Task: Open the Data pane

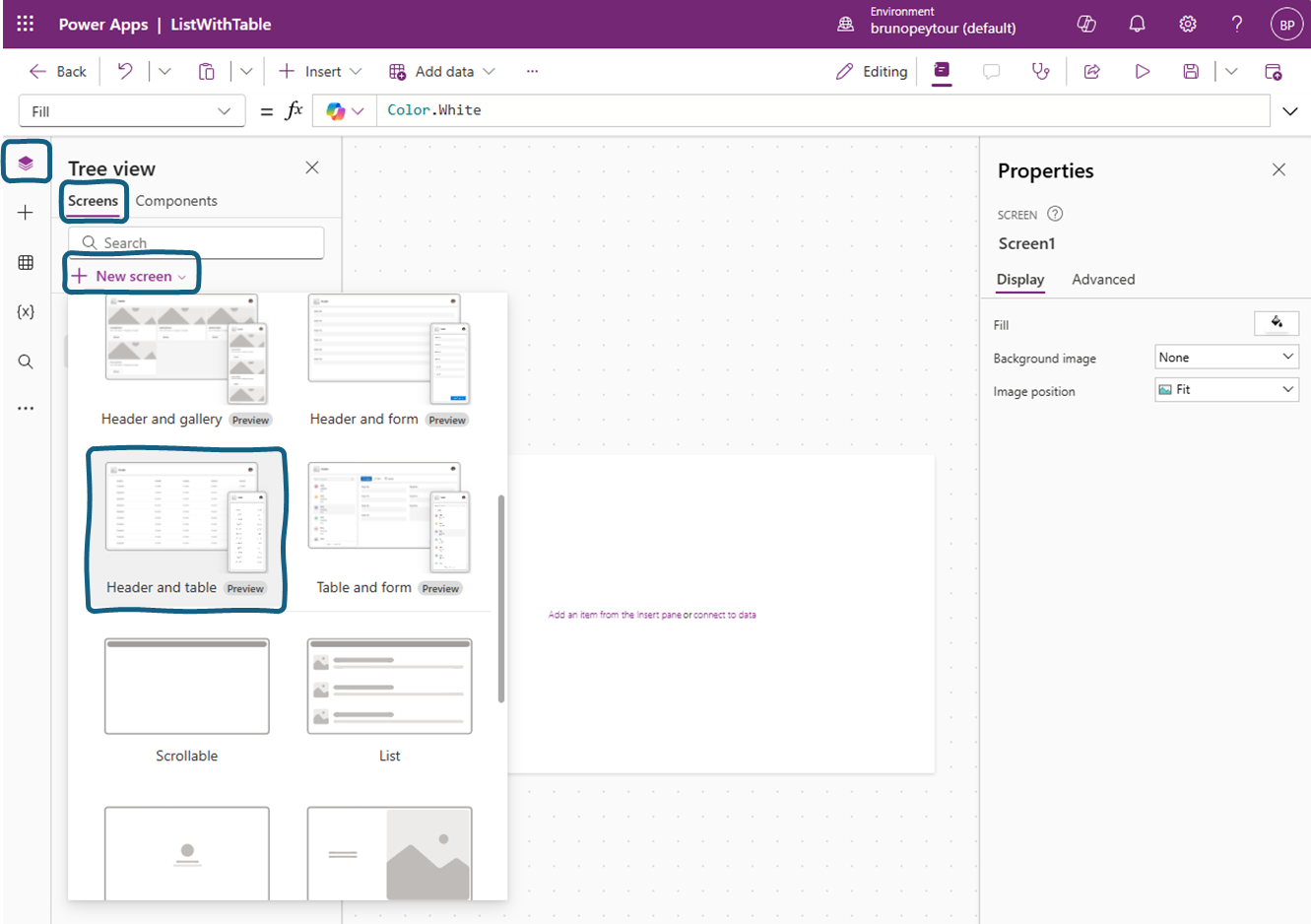Action: pos(27,262)
